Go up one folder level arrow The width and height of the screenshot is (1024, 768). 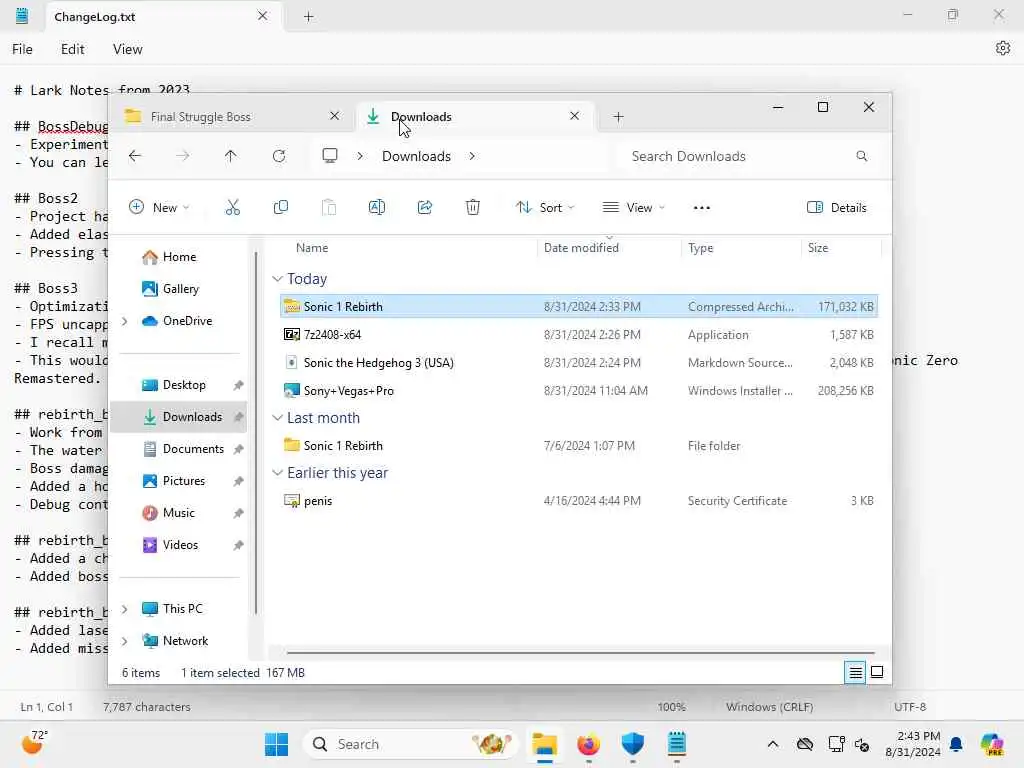point(231,156)
